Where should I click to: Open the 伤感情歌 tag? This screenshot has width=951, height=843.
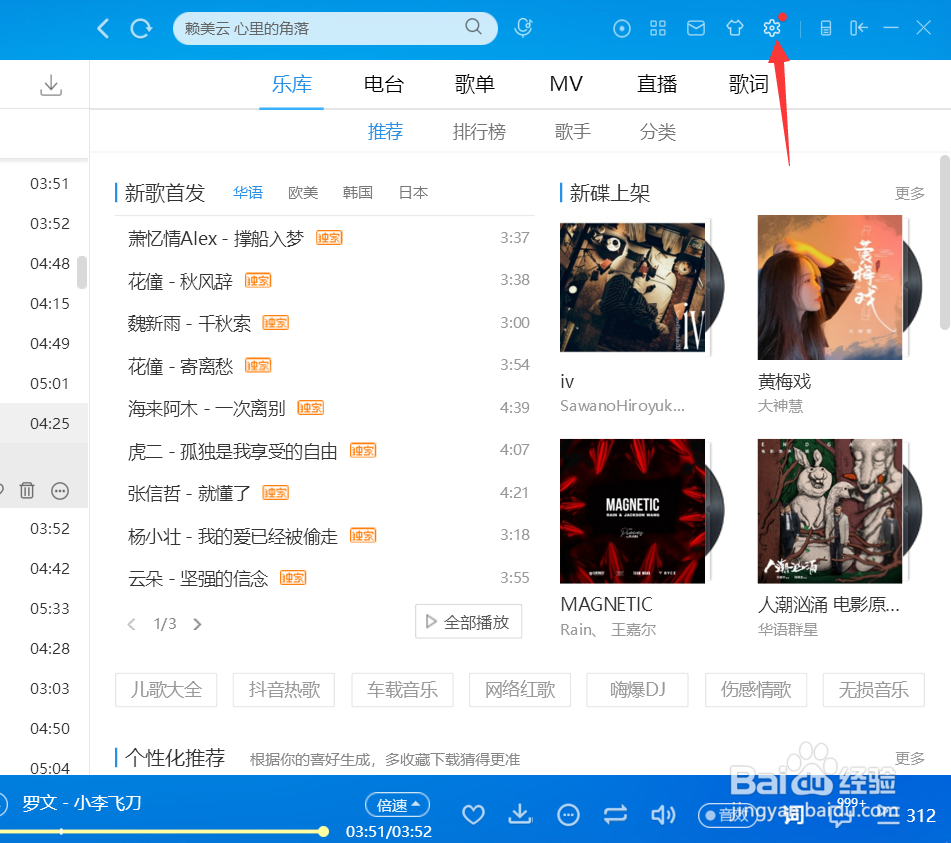(x=756, y=690)
